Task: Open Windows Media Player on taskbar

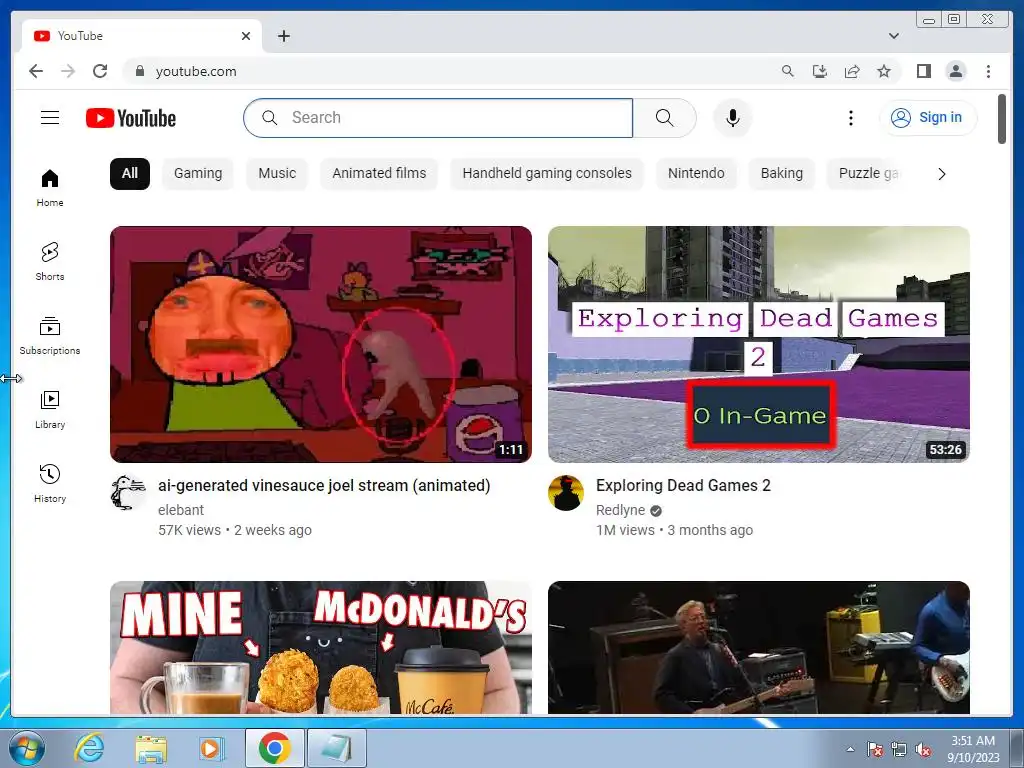Action: point(212,748)
